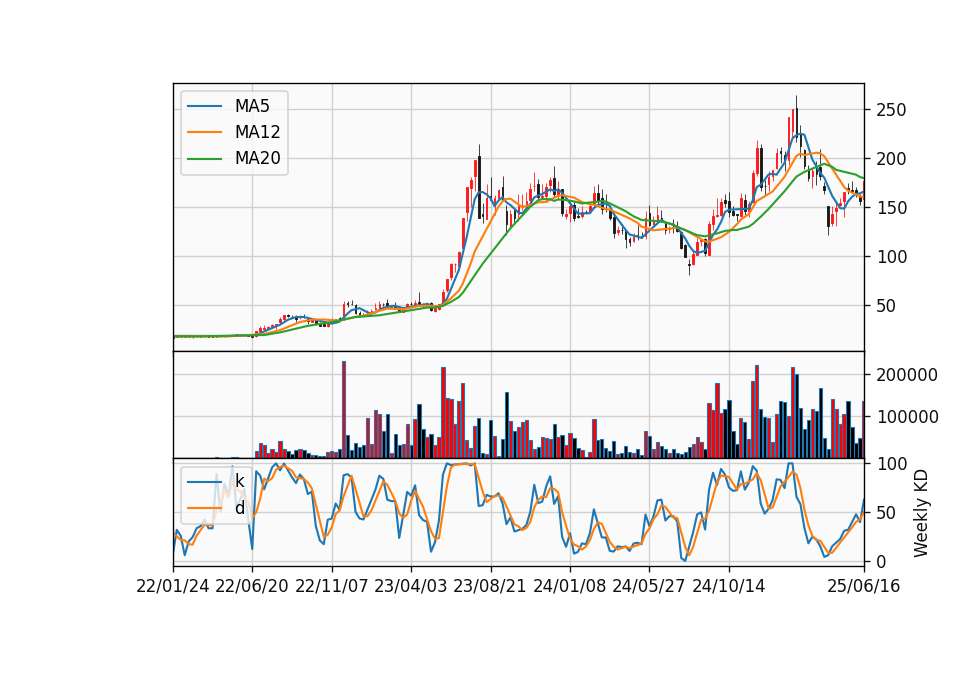Click the 24/01/08 date label
This screenshot has width=960, height=690.
pyautogui.click(x=569, y=587)
